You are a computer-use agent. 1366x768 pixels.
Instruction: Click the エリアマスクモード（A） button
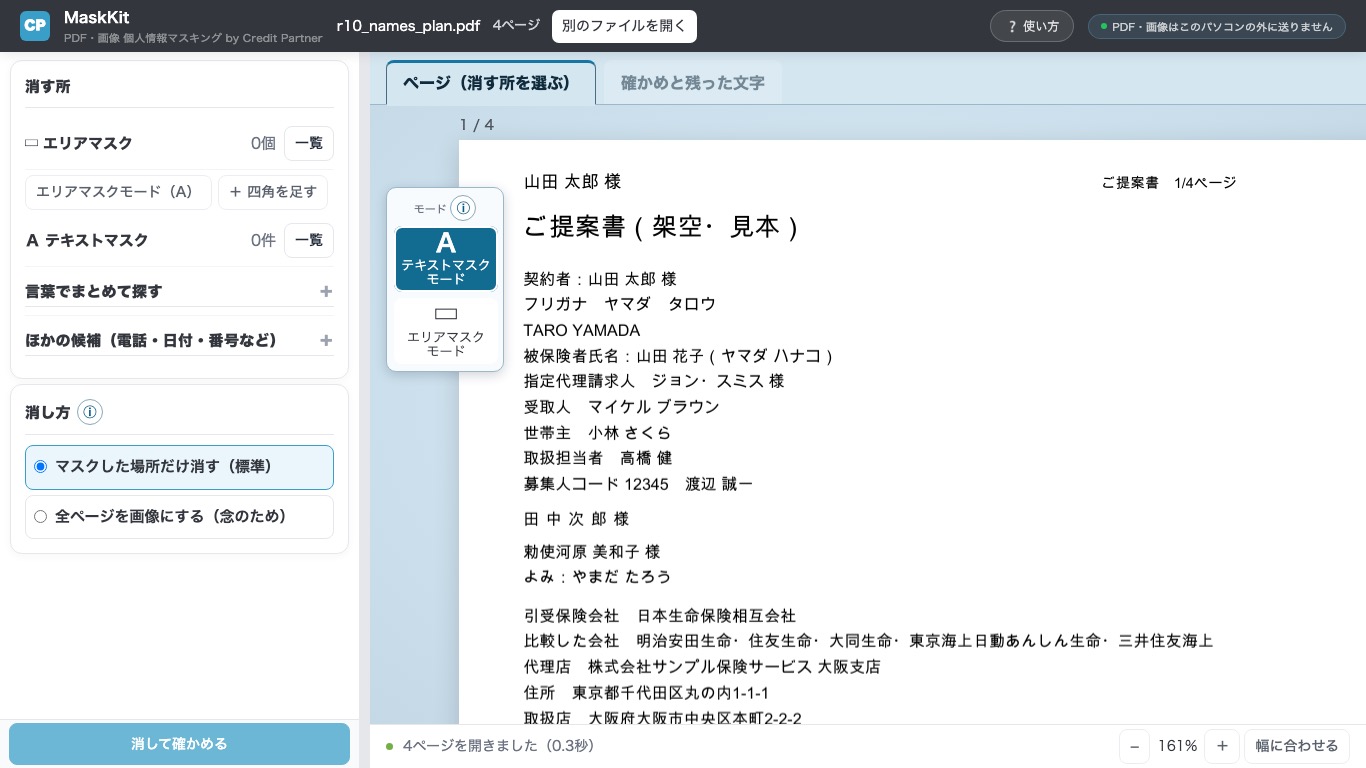click(x=118, y=192)
